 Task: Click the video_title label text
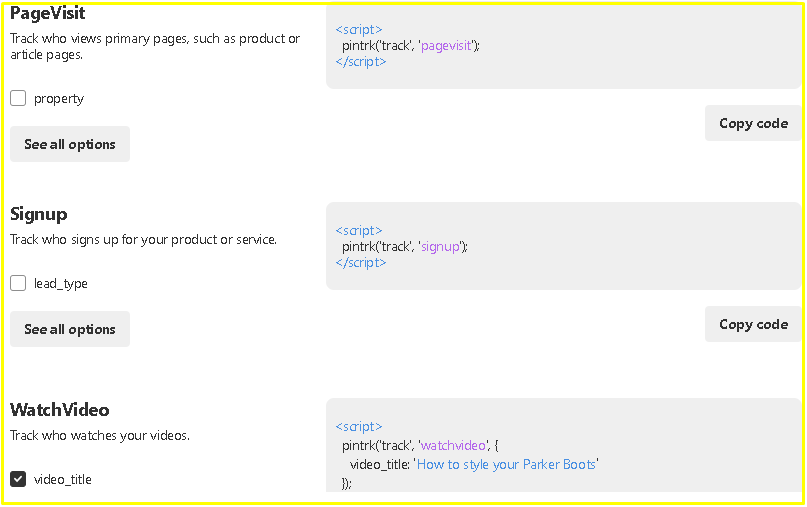click(x=63, y=479)
